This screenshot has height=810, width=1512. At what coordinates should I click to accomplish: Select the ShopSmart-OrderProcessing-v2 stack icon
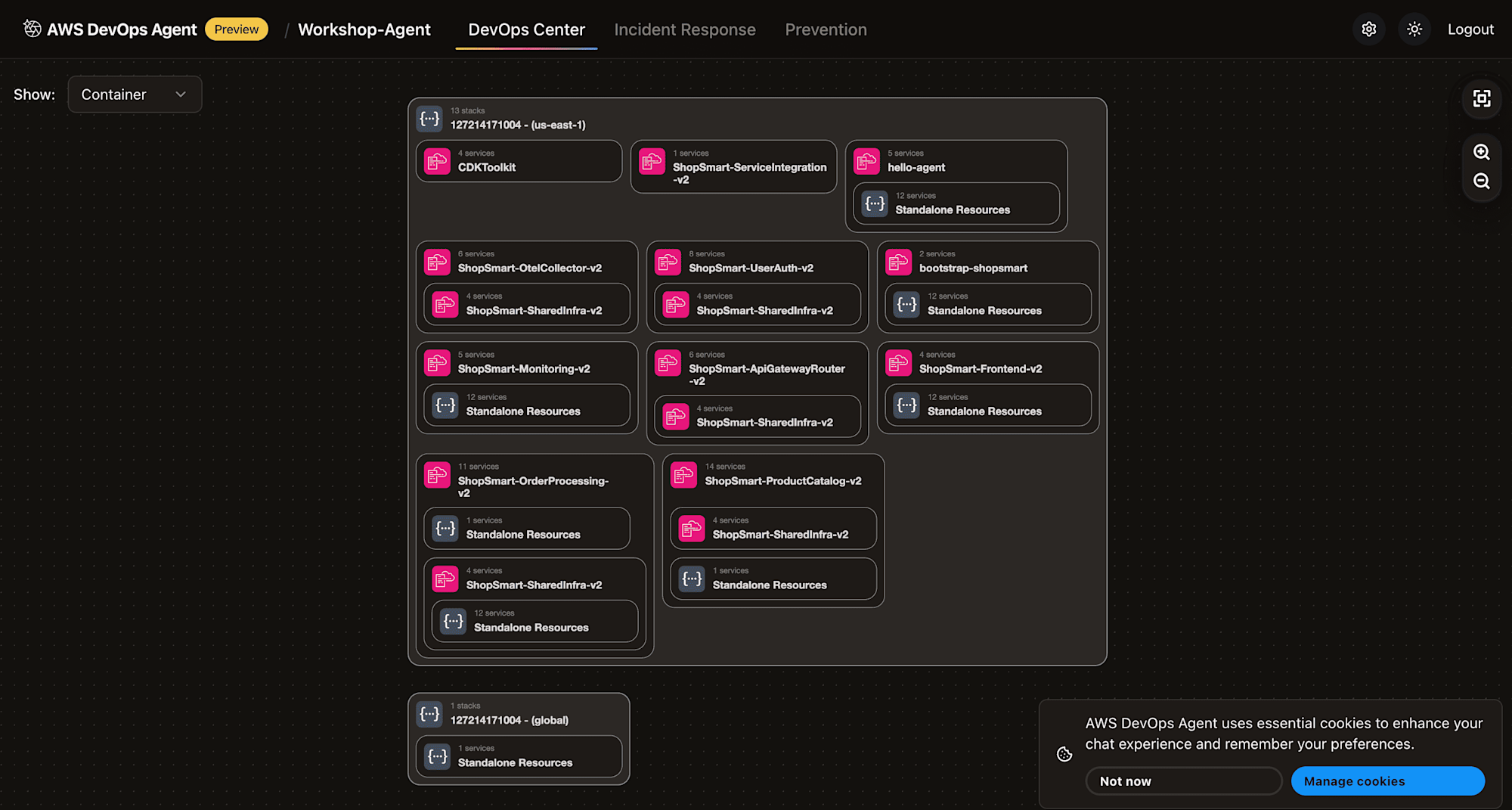click(437, 474)
